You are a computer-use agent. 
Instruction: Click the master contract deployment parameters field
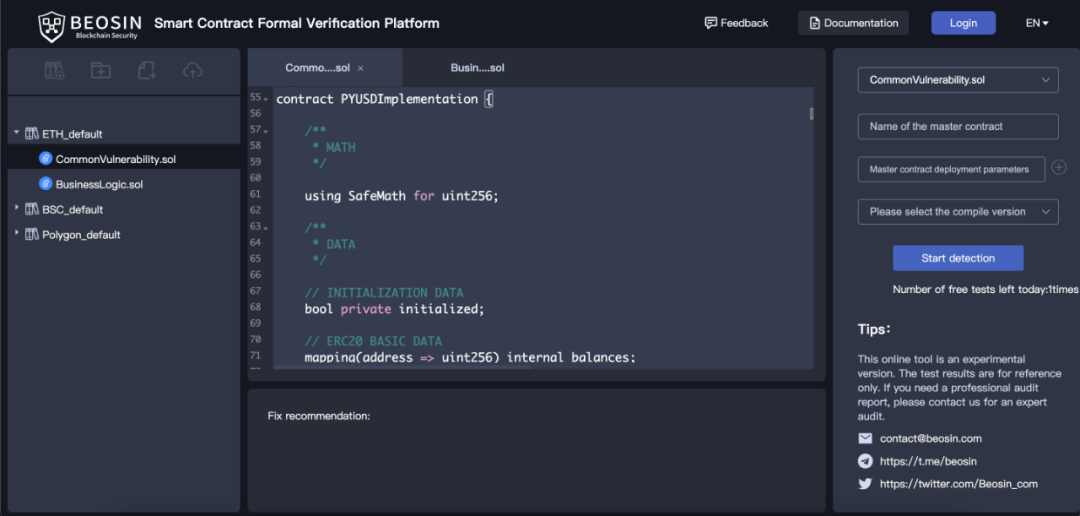(951, 169)
